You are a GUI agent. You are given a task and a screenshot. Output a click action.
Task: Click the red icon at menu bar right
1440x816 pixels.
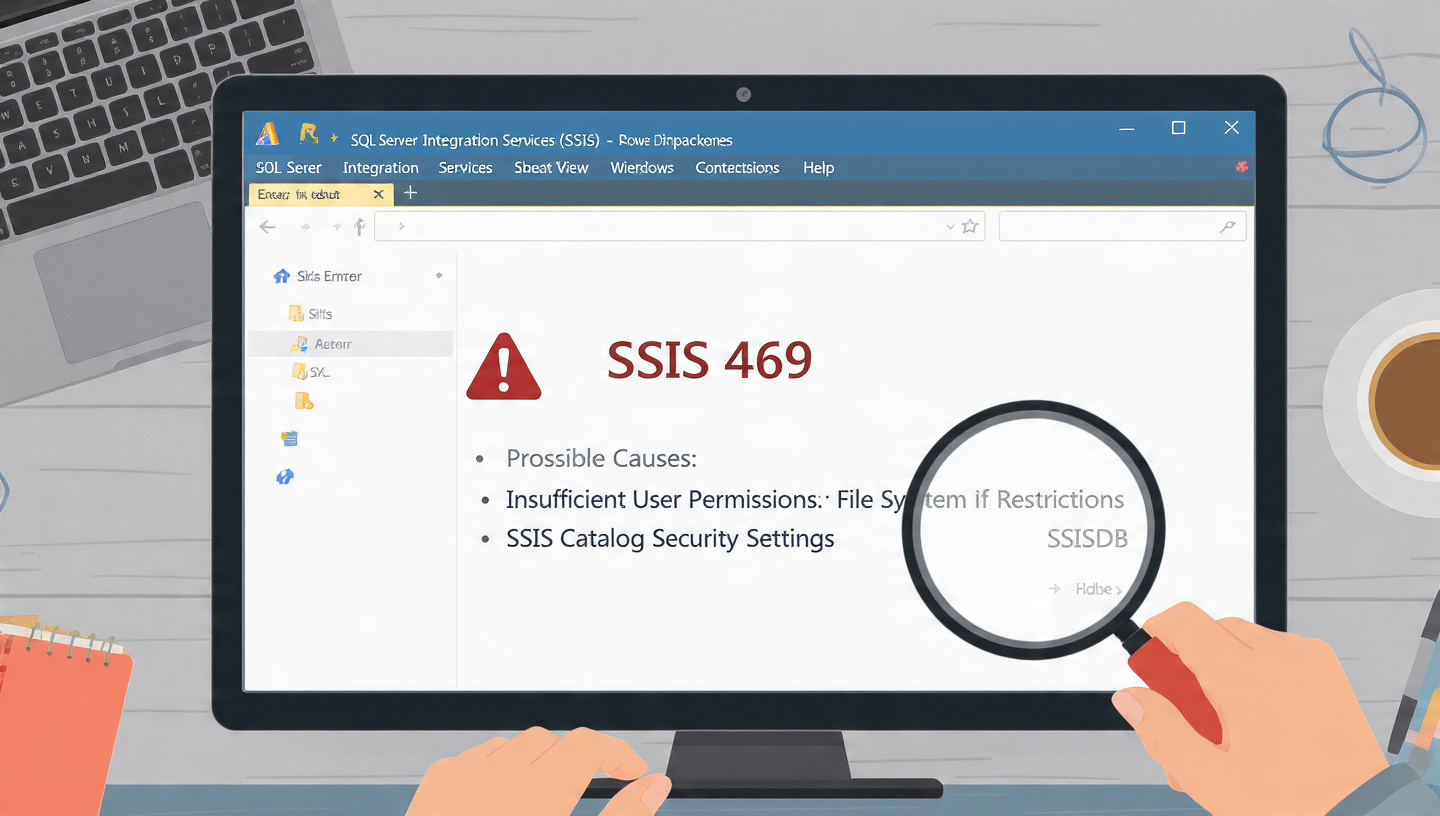pos(1243,167)
